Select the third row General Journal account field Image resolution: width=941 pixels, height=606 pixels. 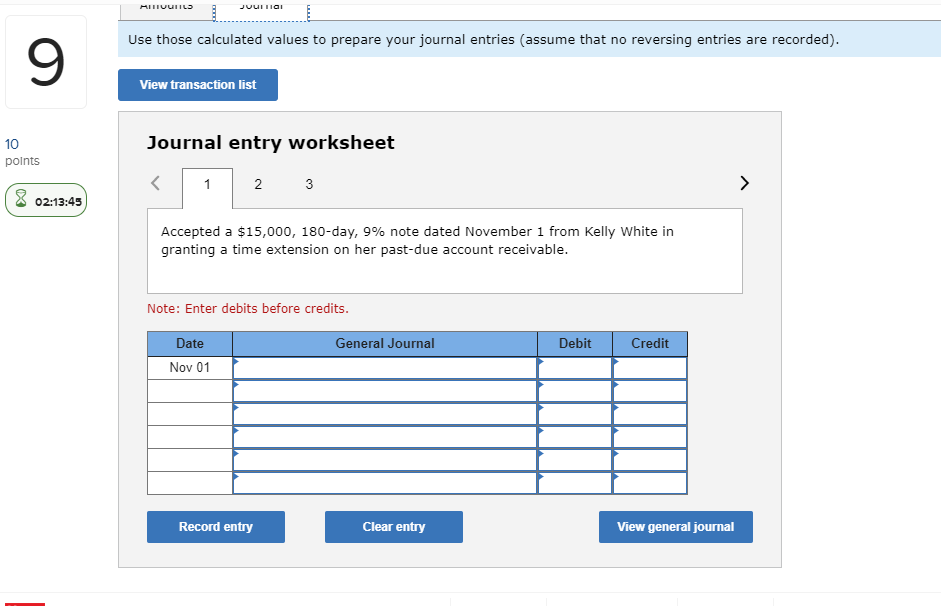385,414
